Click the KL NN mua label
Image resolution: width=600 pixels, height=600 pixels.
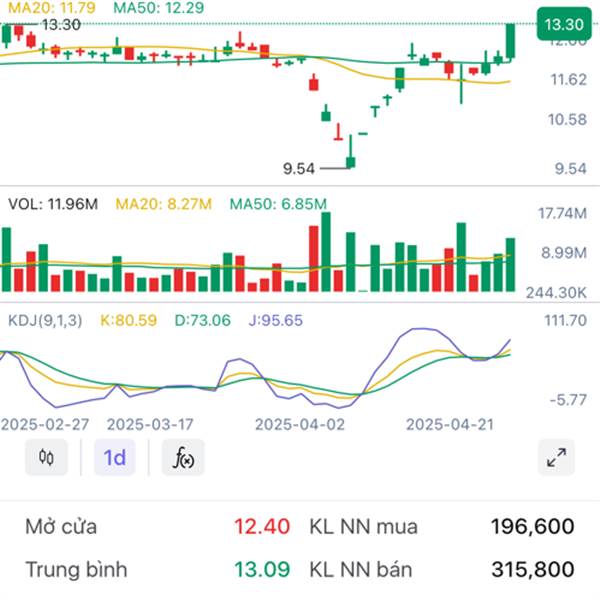coord(363,526)
